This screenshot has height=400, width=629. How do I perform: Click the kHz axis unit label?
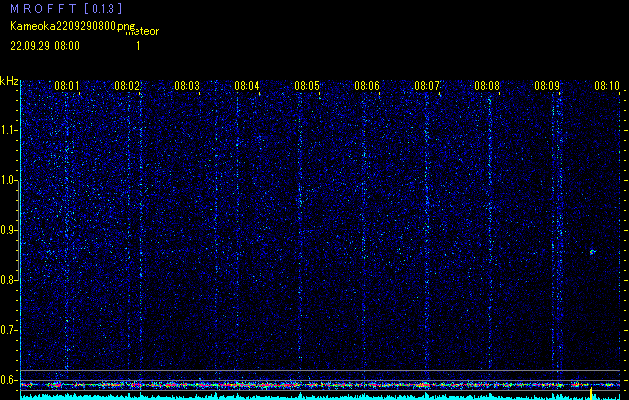coord(9,81)
